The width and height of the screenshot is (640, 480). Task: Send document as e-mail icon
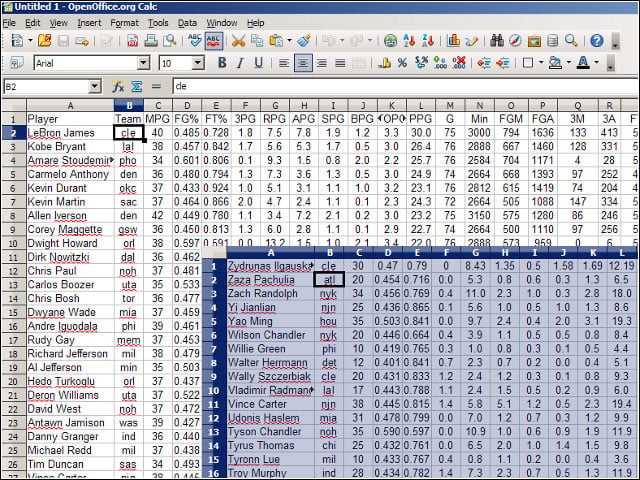pyautogui.click(x=82, y=41)
